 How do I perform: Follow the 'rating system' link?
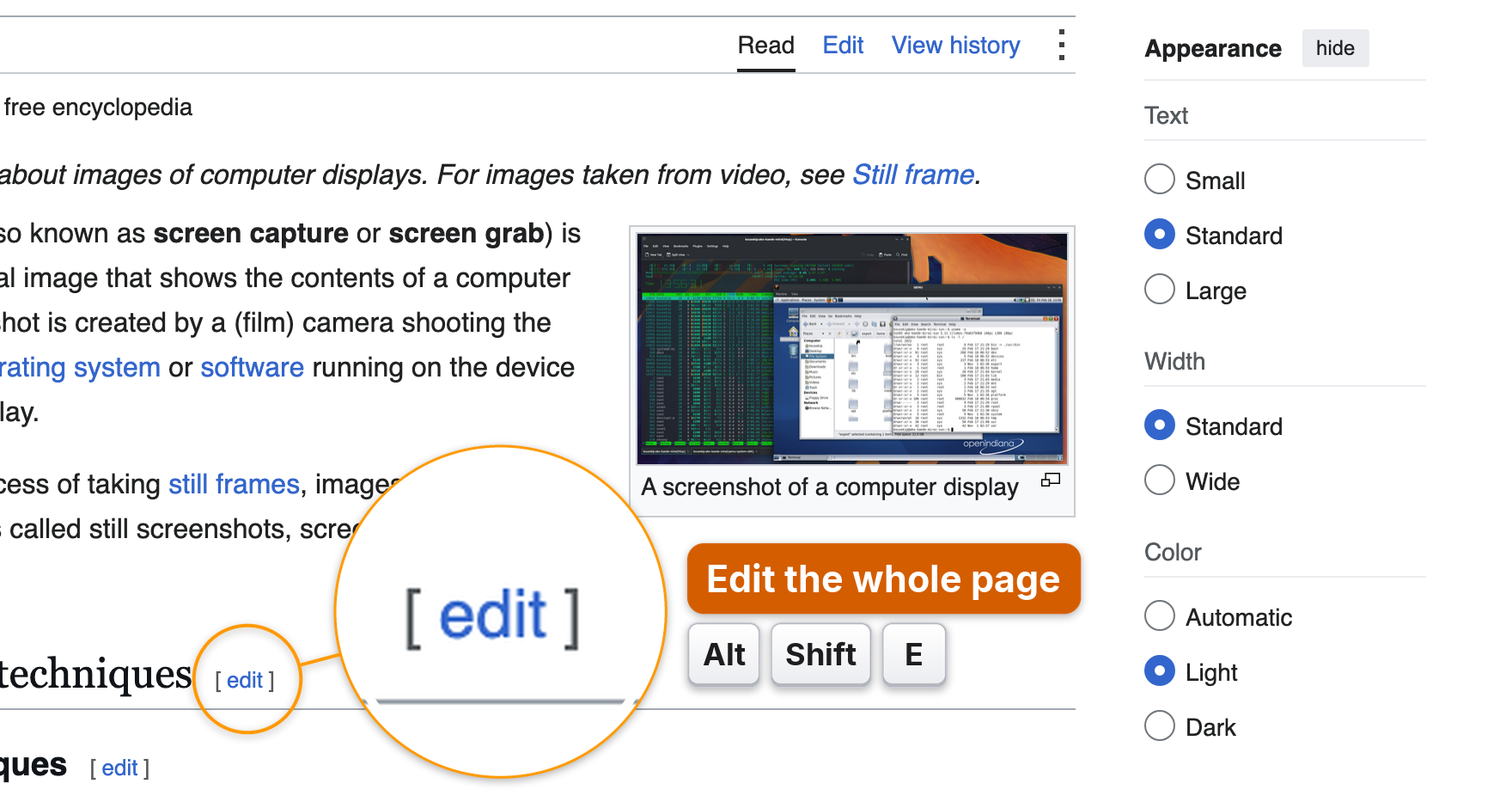tap(80, 367)
